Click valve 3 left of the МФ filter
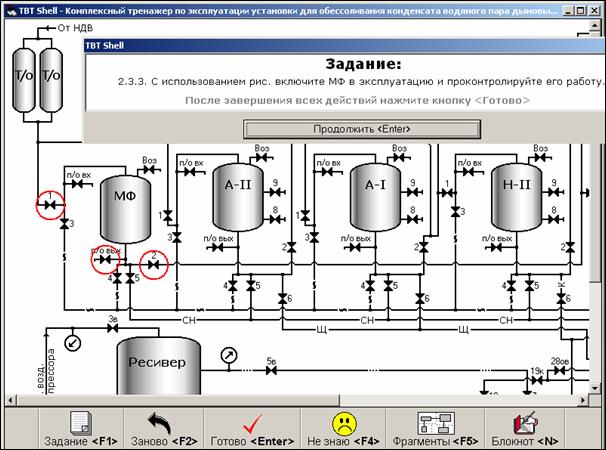Screen dimensions: 606x450 [x=64, y=224]
